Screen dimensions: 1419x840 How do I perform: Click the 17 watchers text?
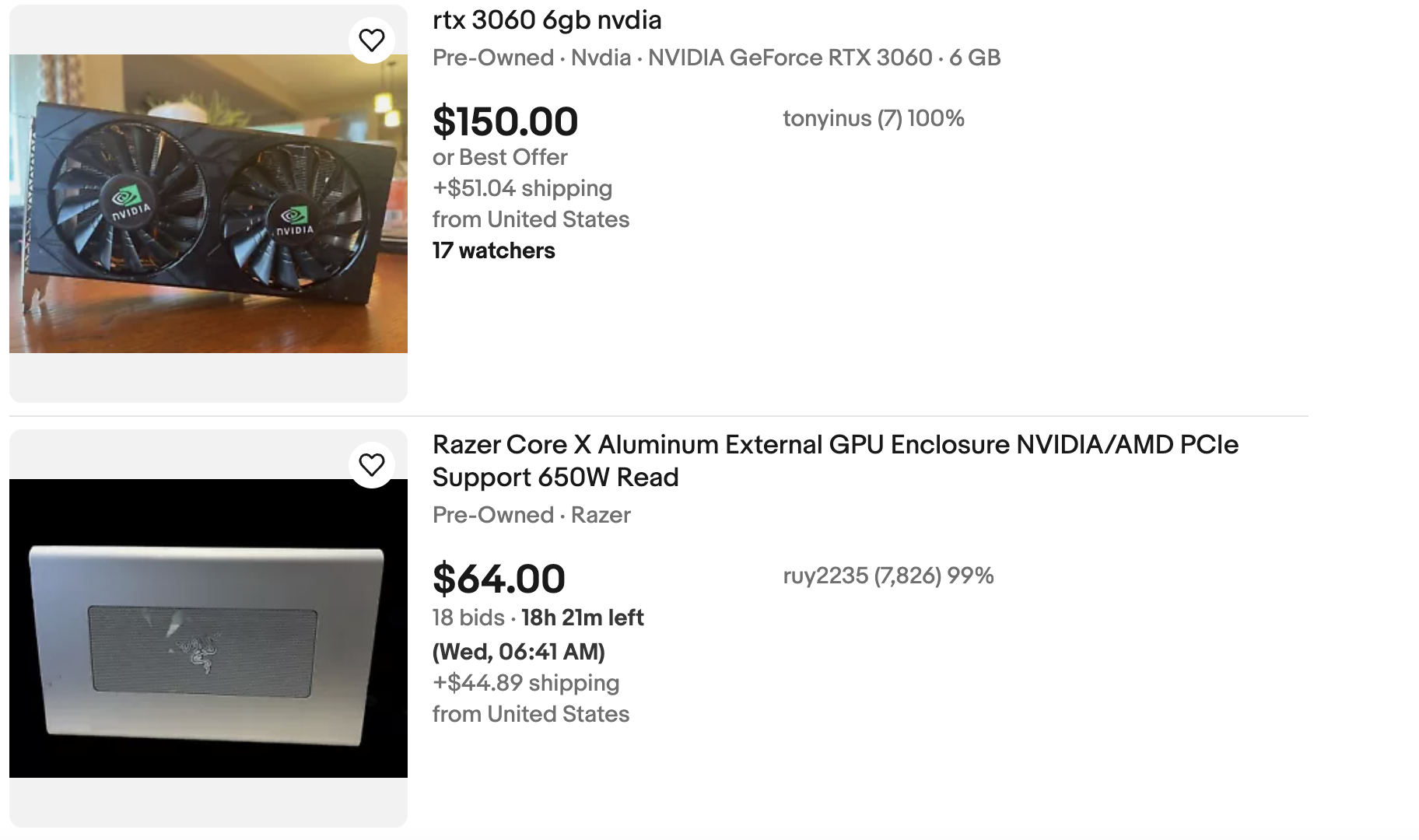(492, 250)
